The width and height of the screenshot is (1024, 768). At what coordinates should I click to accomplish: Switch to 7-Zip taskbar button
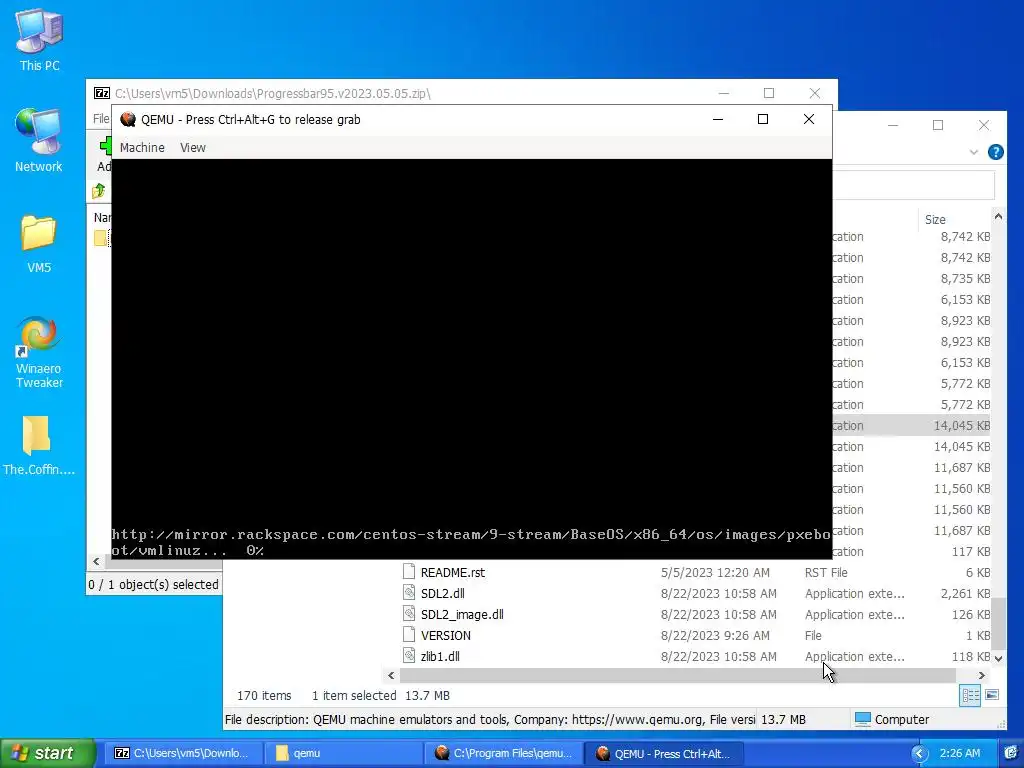[184, 754]
